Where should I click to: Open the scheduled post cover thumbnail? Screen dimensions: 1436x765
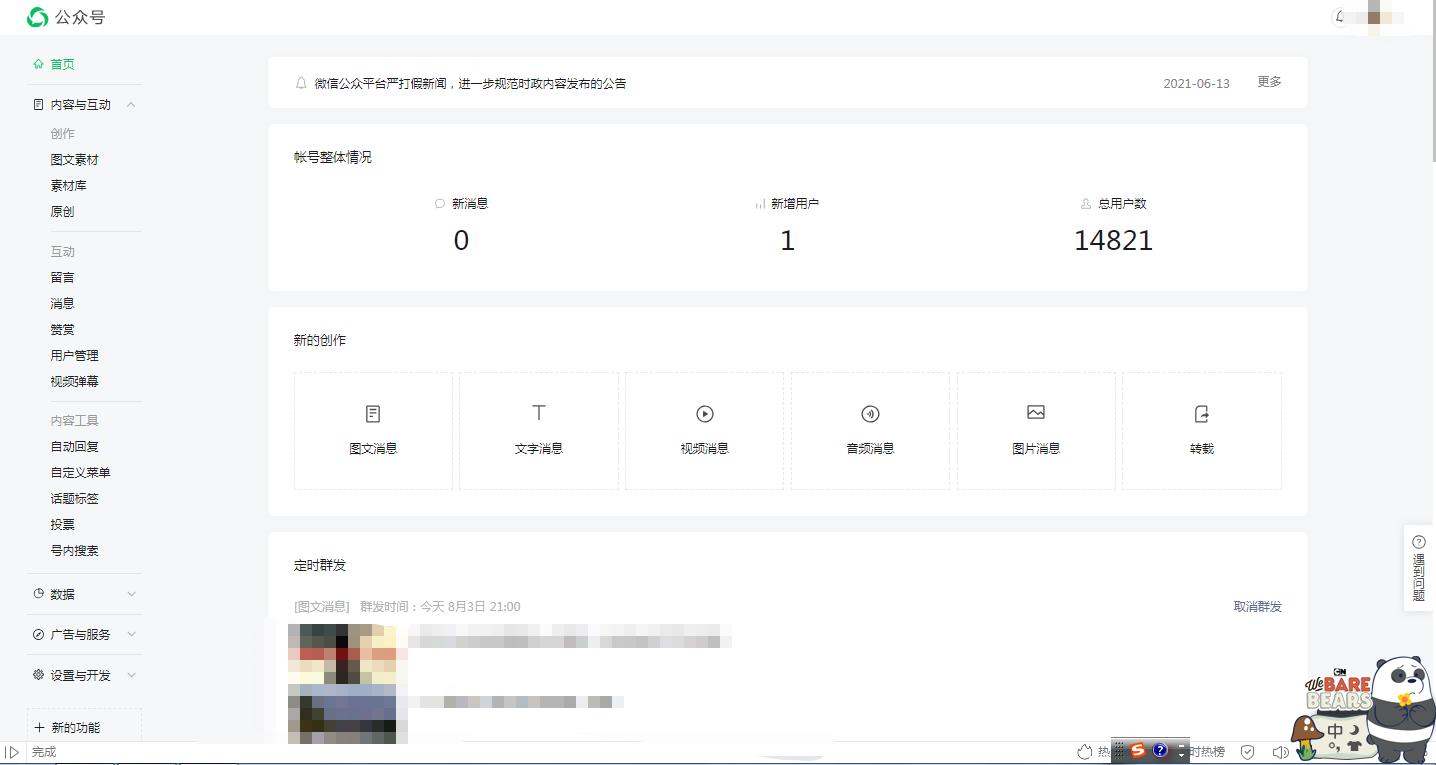pyautogui.click(x=342, y=682)
